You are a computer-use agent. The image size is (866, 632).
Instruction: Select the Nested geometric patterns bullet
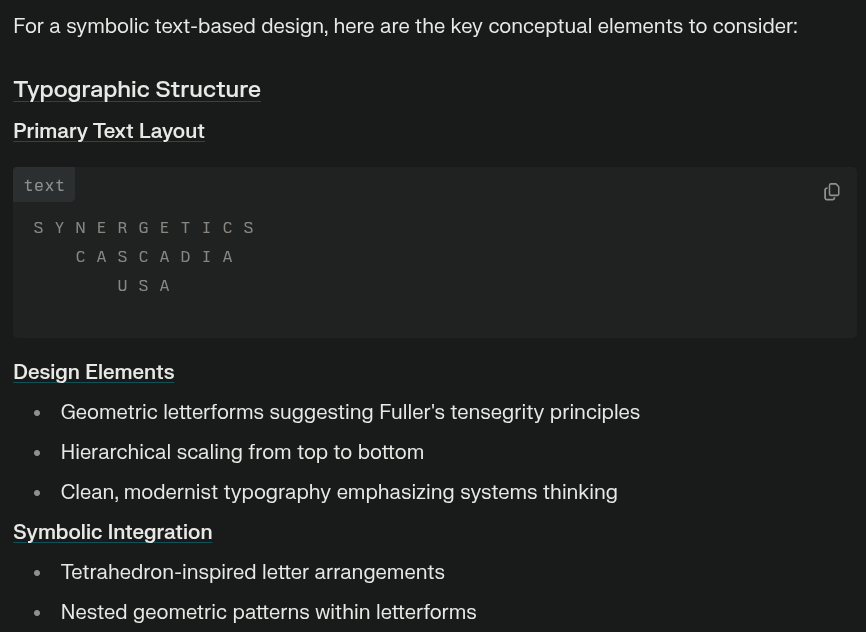coord(268,612)
